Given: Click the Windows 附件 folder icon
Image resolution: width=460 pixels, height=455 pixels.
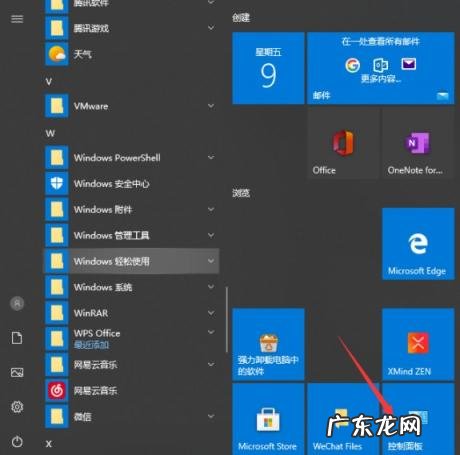Looking at the screenshot, I should pyautogui.click(x=57, y=209).
